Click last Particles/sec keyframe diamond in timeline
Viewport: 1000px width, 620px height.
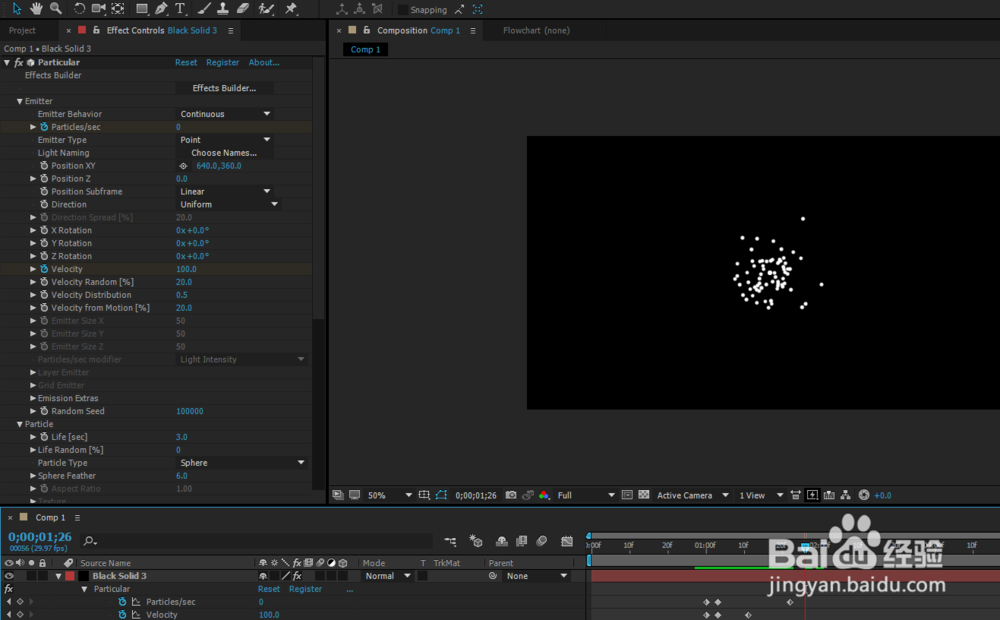click(x=790, y=602)
